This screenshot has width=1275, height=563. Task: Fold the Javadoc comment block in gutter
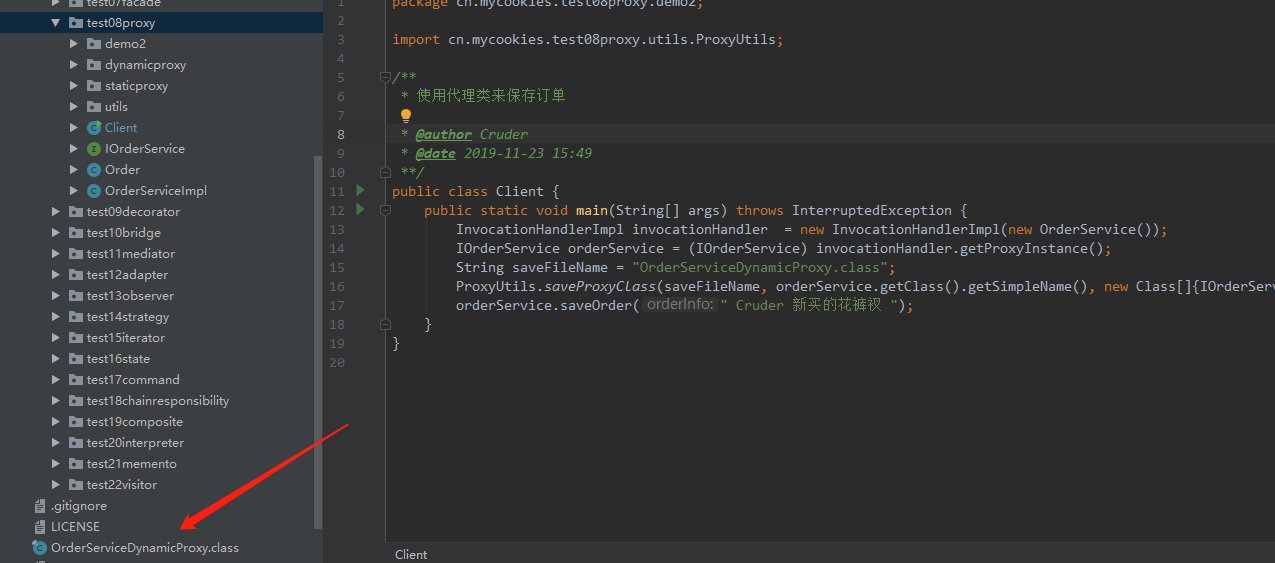coord(384,77)
